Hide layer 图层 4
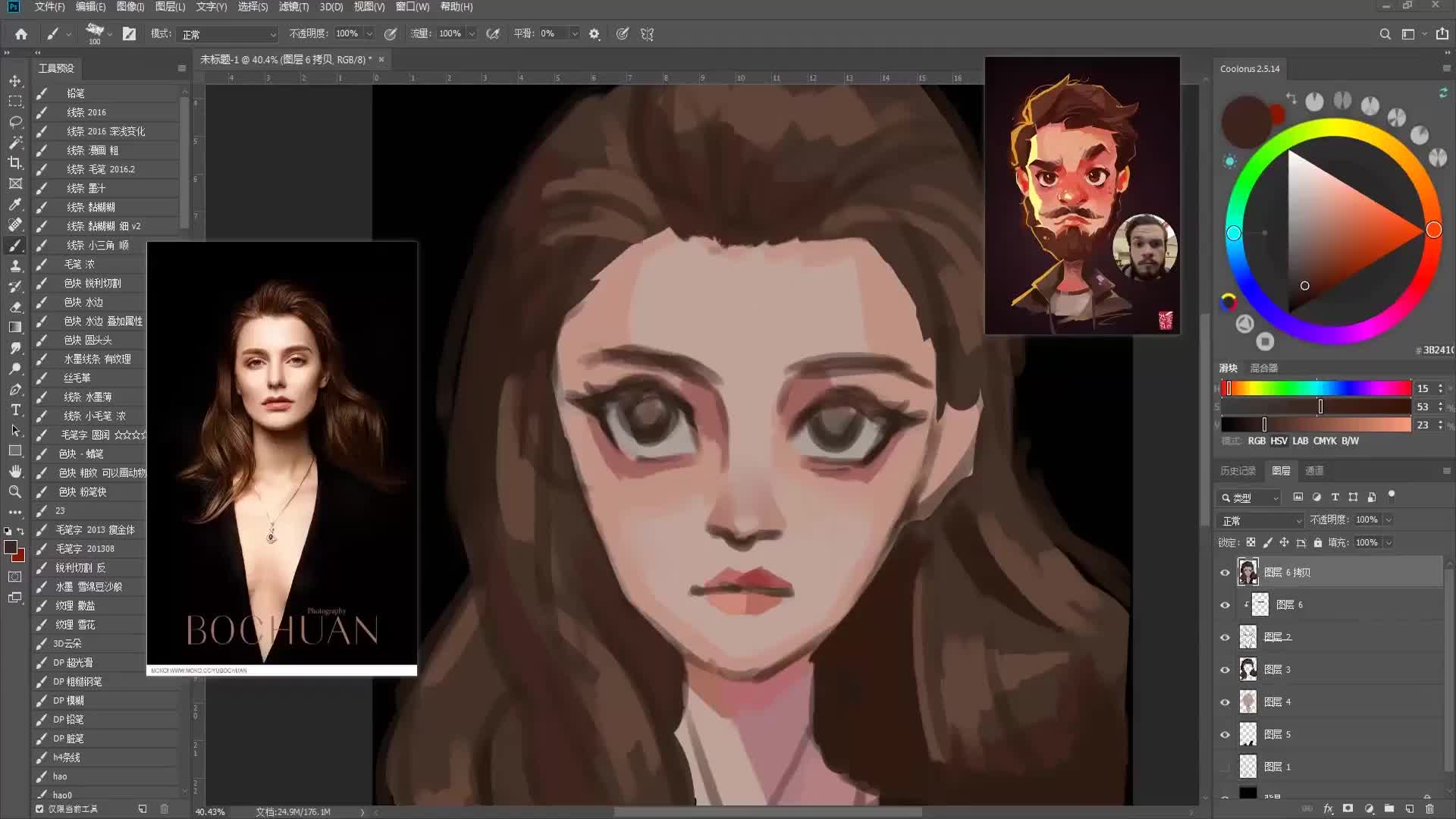 coord(1225,702)
